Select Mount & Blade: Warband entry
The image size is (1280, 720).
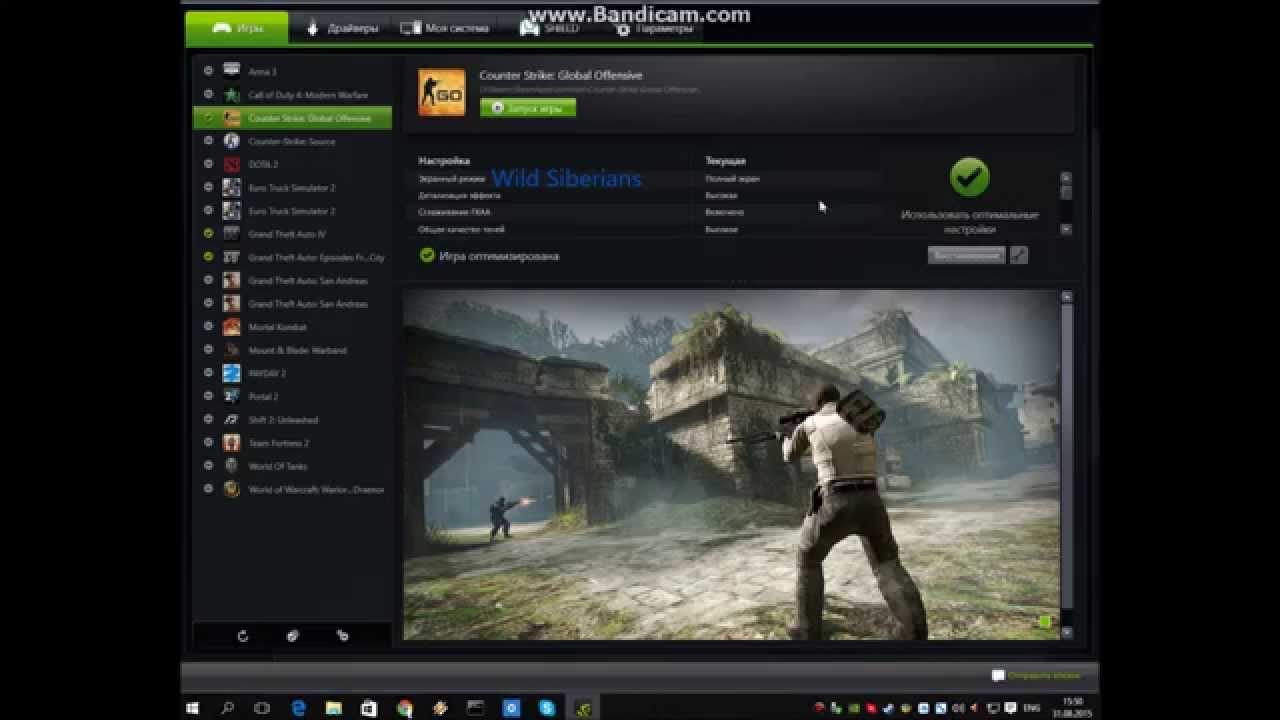[292, 350]
